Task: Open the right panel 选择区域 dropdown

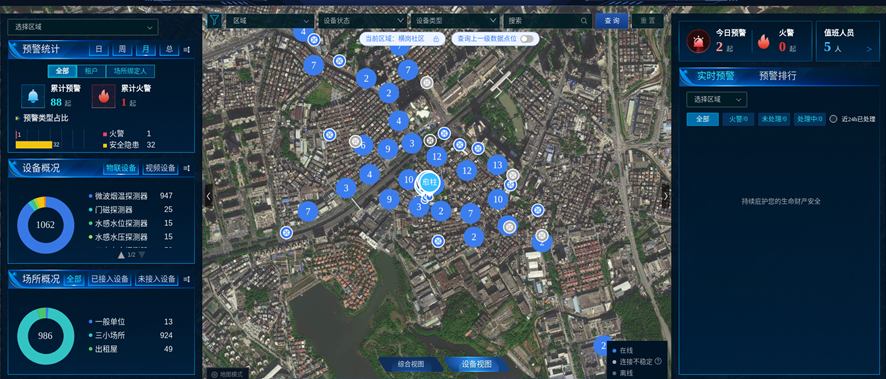Action: coord(716,99)
